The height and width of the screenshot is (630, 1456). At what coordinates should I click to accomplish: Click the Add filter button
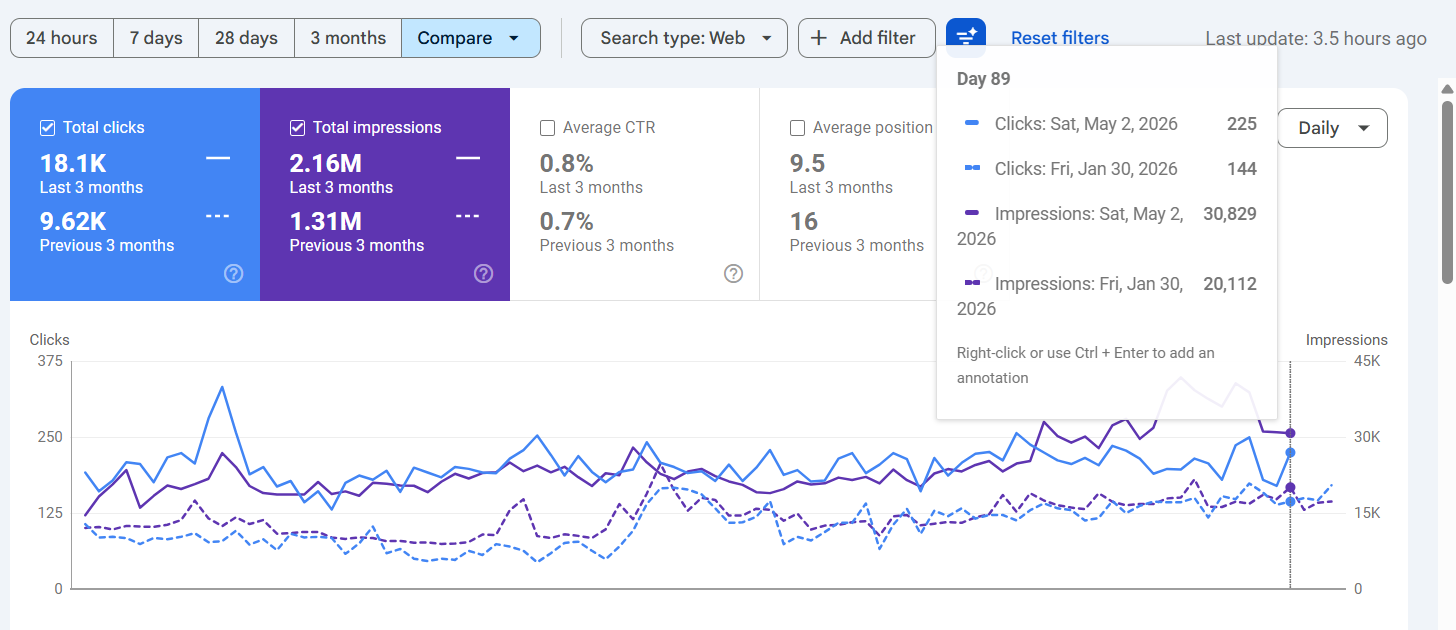pyautogui.click(x=867, y=38)
